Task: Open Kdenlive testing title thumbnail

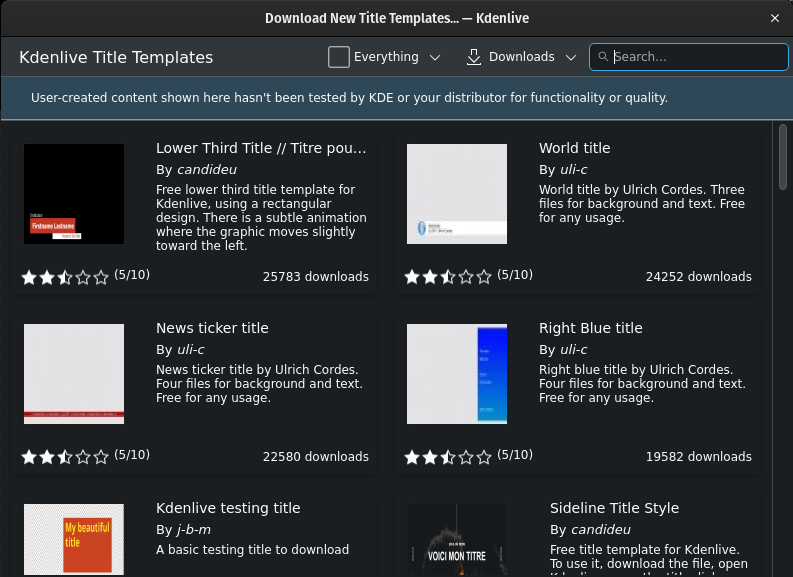Action: (x=74, y=539)
